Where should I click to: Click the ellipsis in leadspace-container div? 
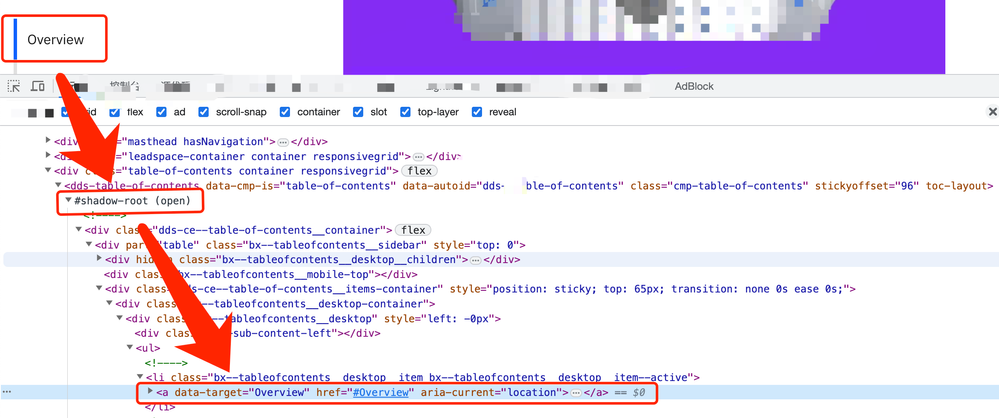[419, 157]
